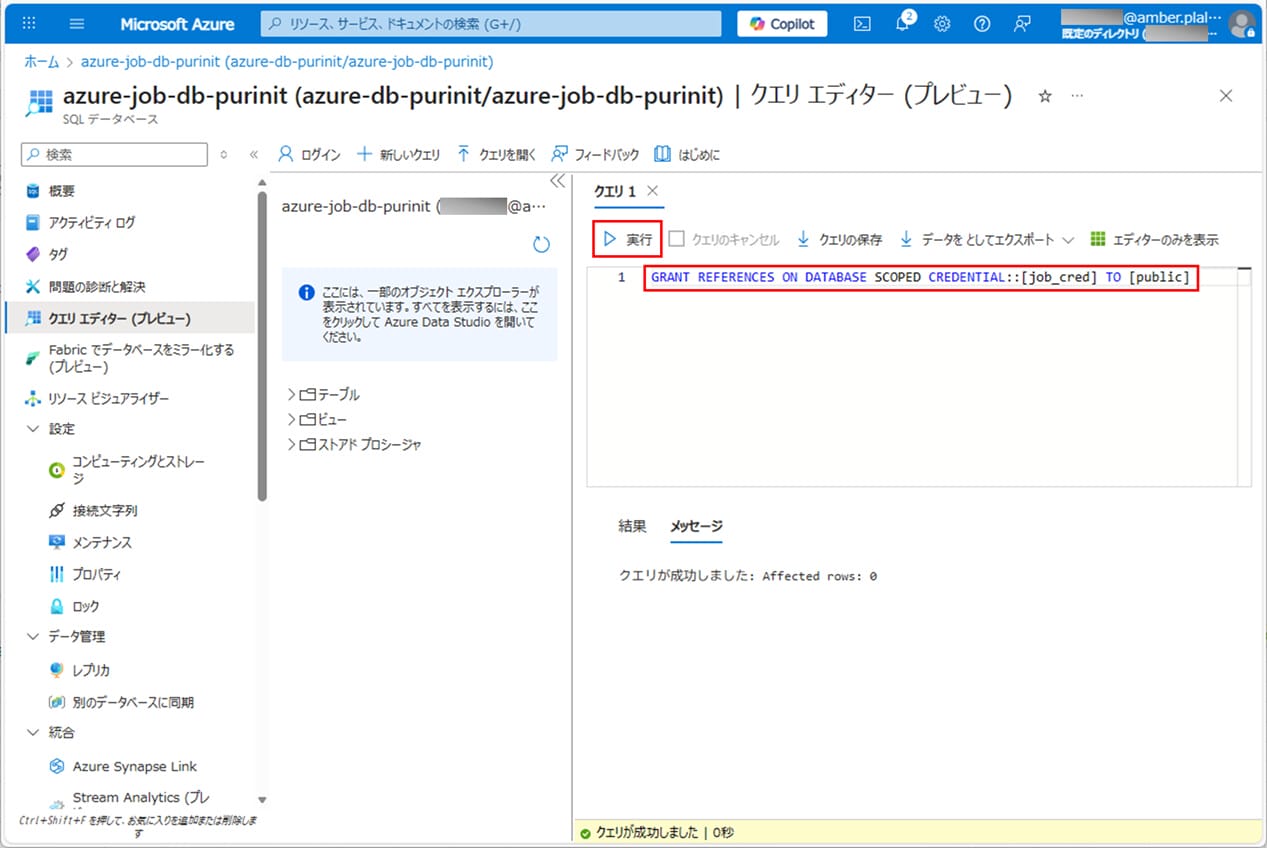Open portal settings gear icon

[x=942, y=24]
